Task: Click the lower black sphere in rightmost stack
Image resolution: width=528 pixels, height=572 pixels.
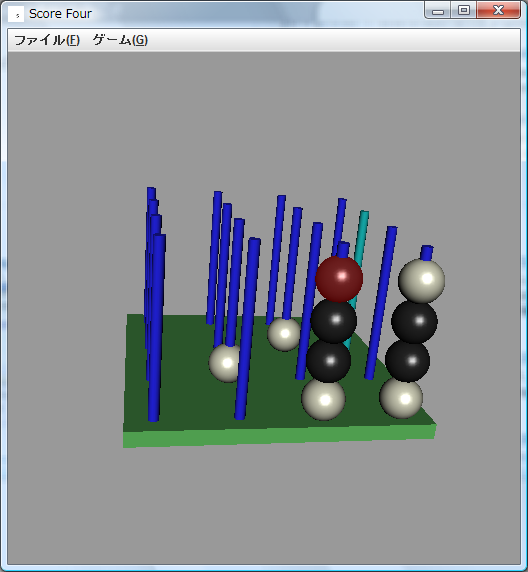Action: (x=408, y=360)
